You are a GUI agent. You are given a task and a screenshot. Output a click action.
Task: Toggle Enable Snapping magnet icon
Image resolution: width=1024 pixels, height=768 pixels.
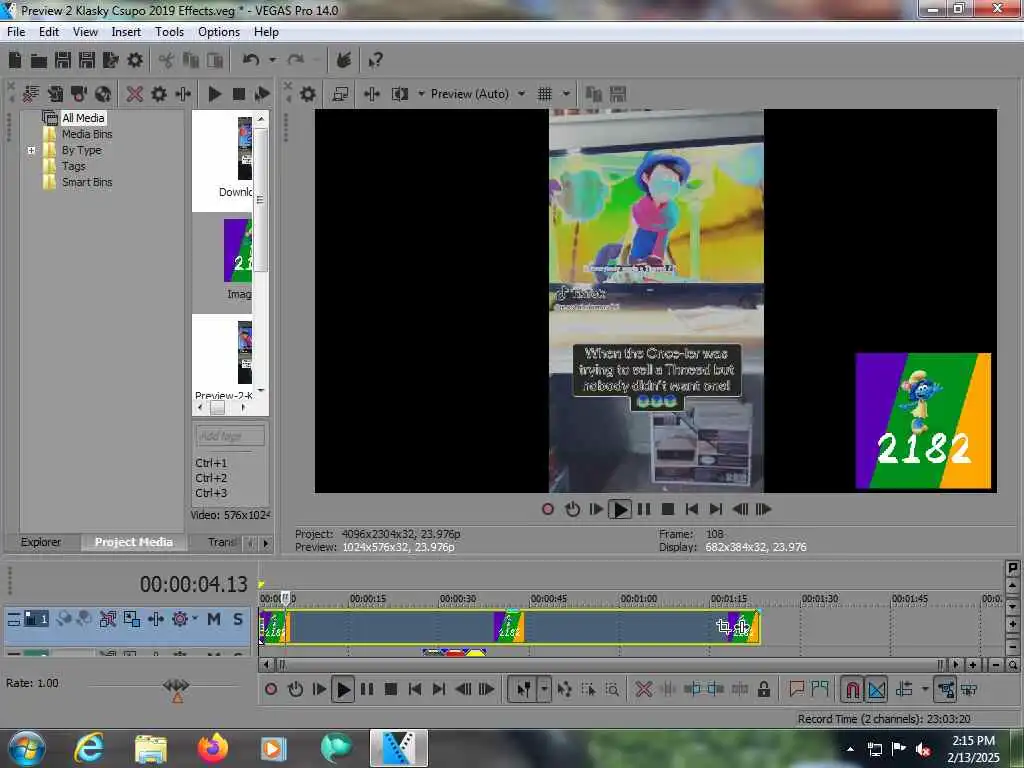pyautogui.click(x=852, y=689)
